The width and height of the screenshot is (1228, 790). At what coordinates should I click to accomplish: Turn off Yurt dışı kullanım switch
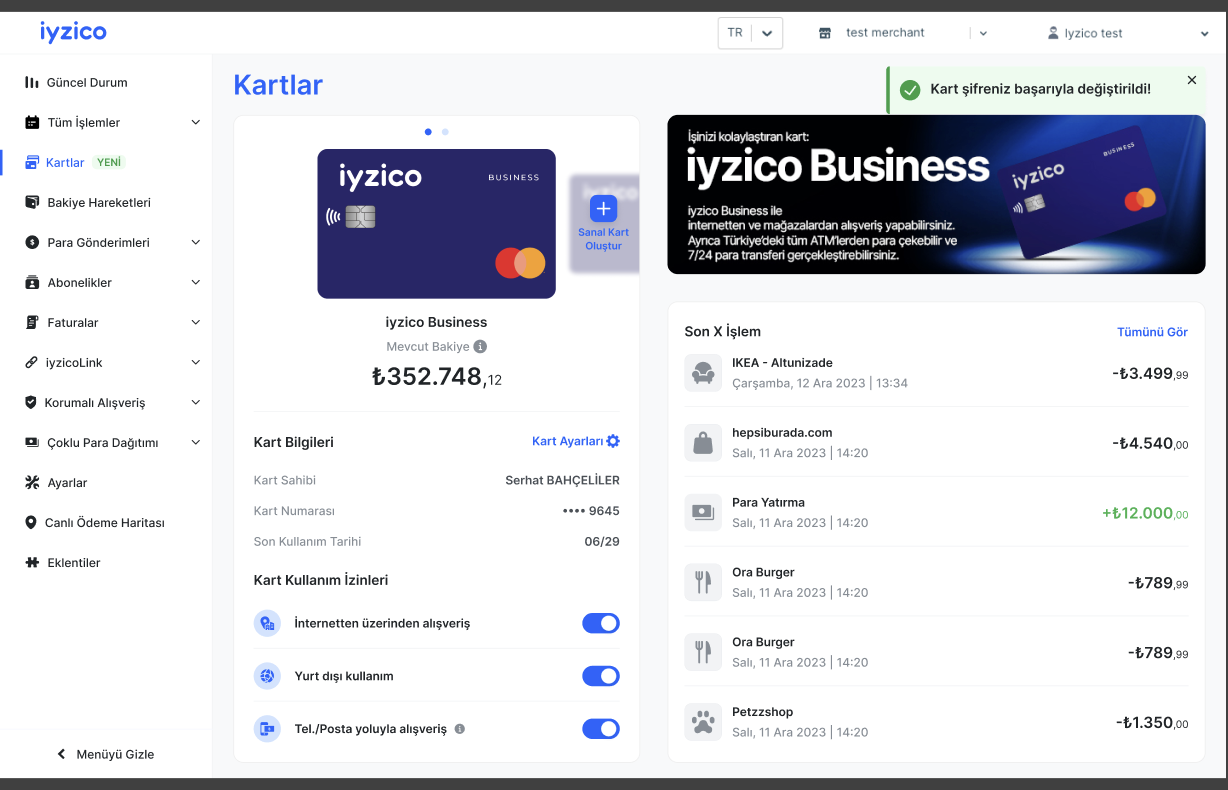point(601,676)
